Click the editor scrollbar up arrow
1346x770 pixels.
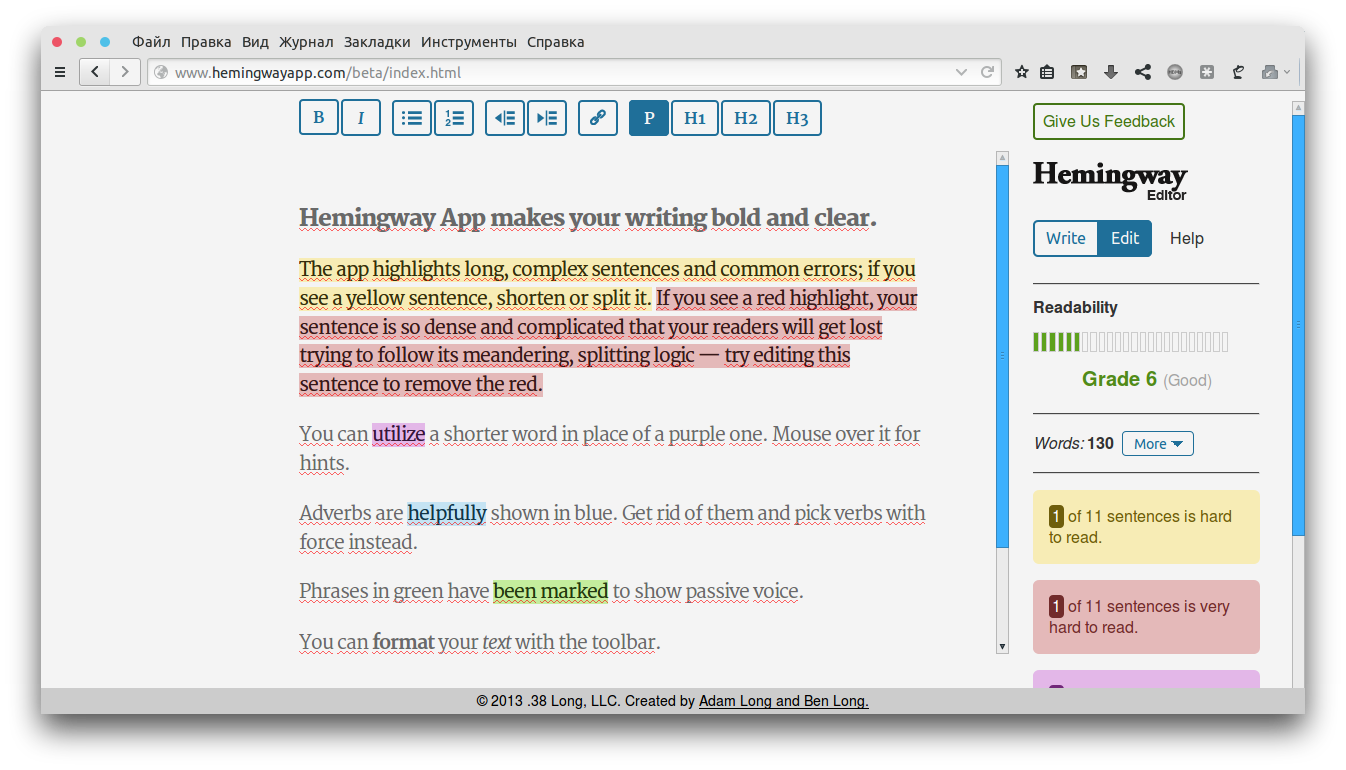(1003, 158)
